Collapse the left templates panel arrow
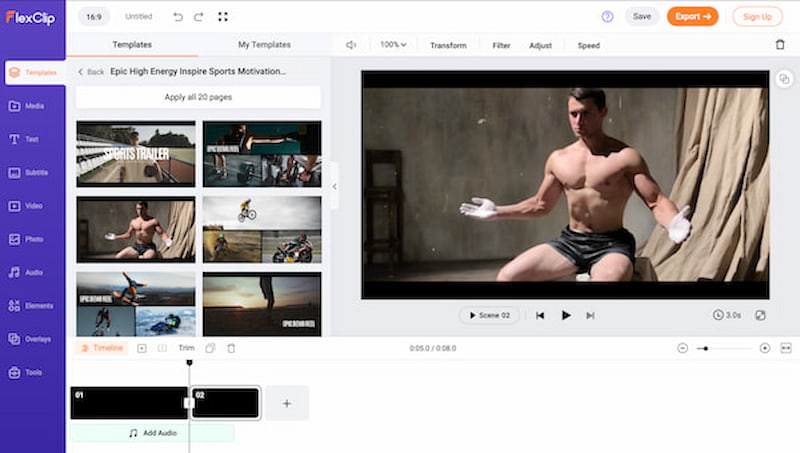Image resolution: width=800 pixels, height=453 pixels. click(x=334, y=187)
